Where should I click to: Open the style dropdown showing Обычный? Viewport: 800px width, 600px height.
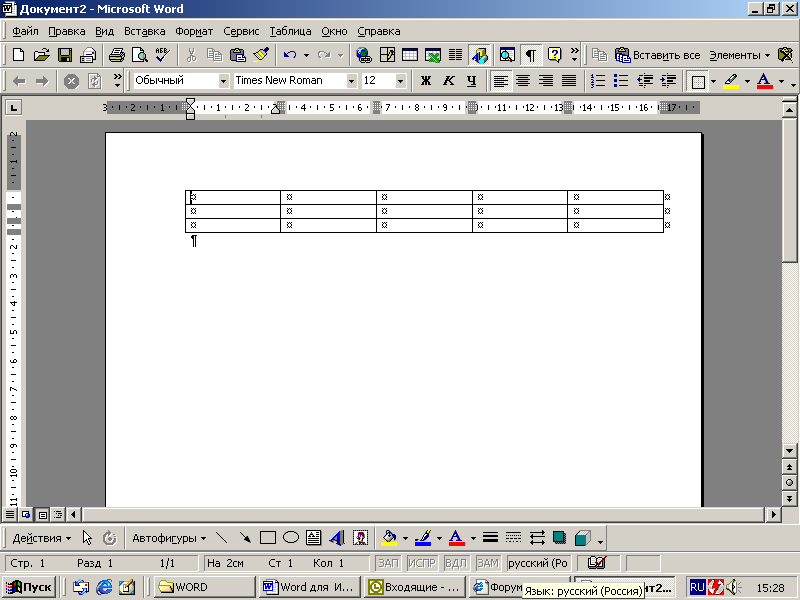tap(223, 81)
